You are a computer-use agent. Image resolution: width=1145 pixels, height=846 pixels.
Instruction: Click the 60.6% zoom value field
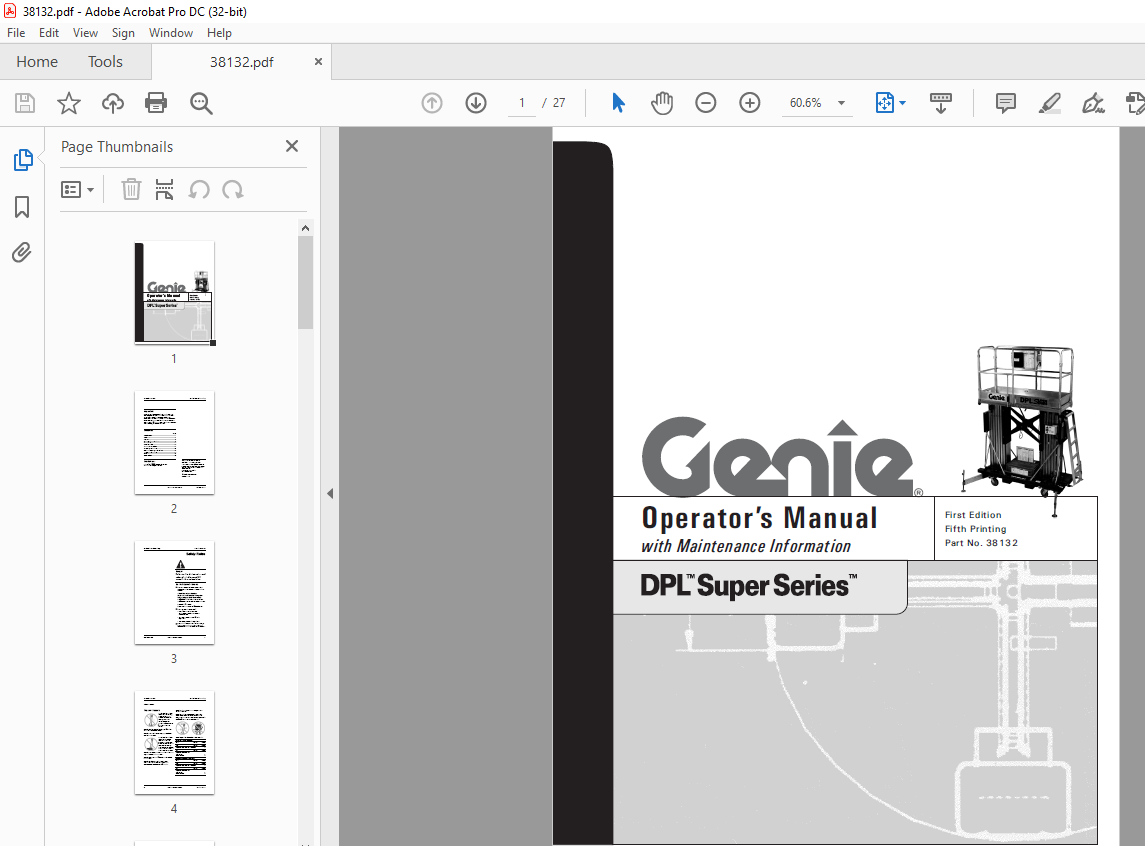coord(805,103)
